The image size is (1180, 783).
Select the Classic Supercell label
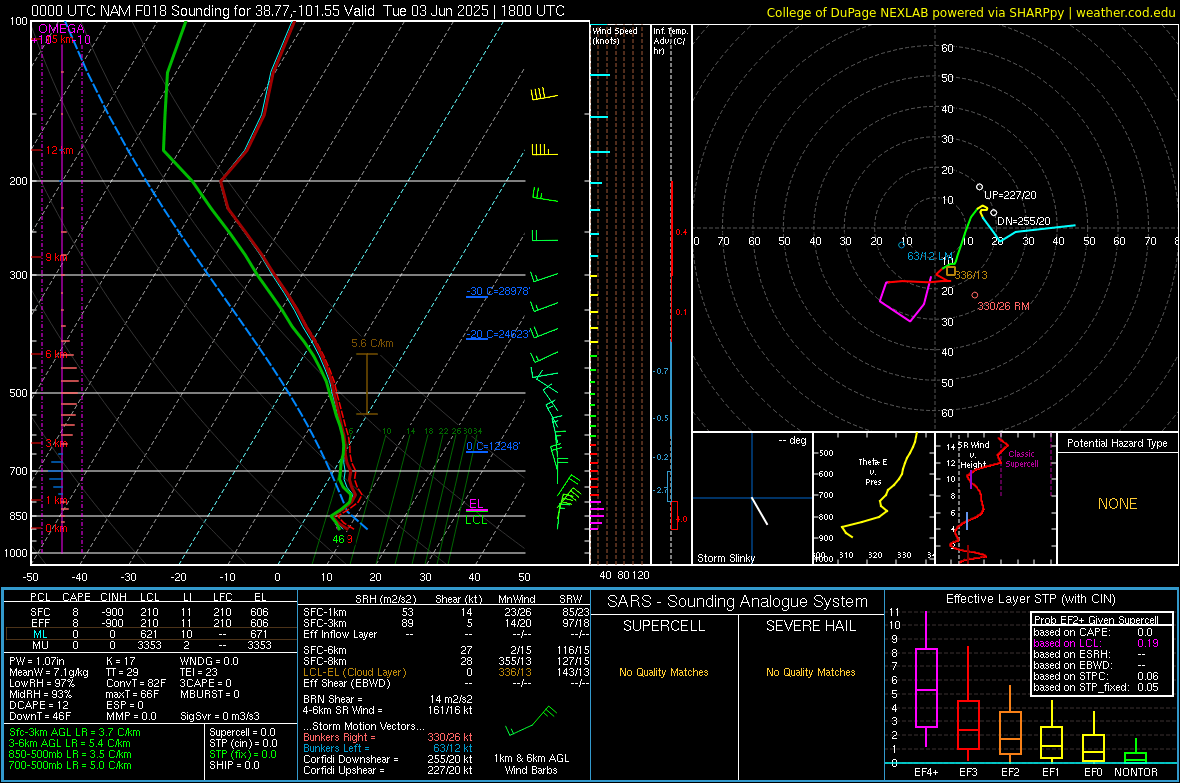pyautogui.click(x=1021, y=459)
